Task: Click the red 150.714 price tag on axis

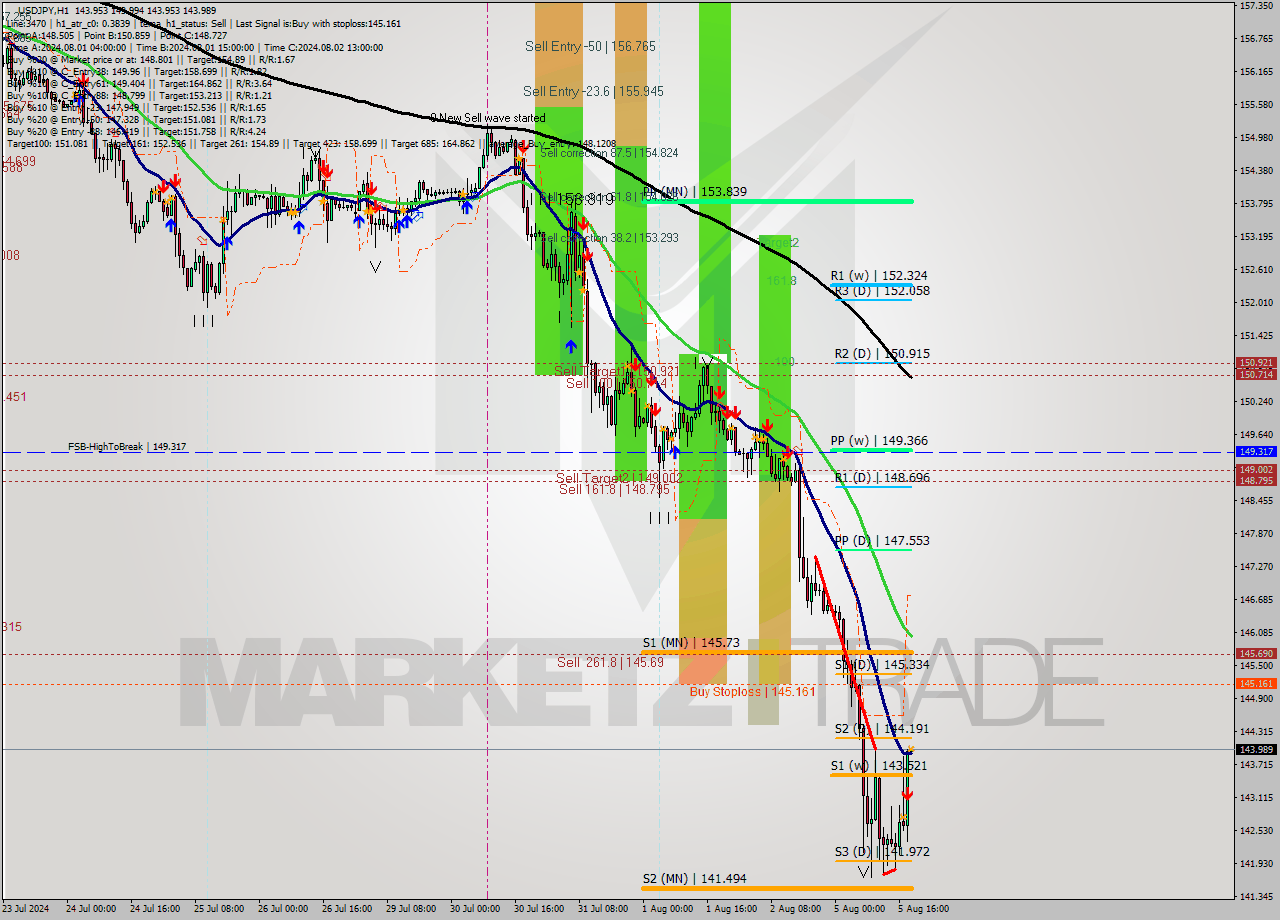Action: point(1256,374)
